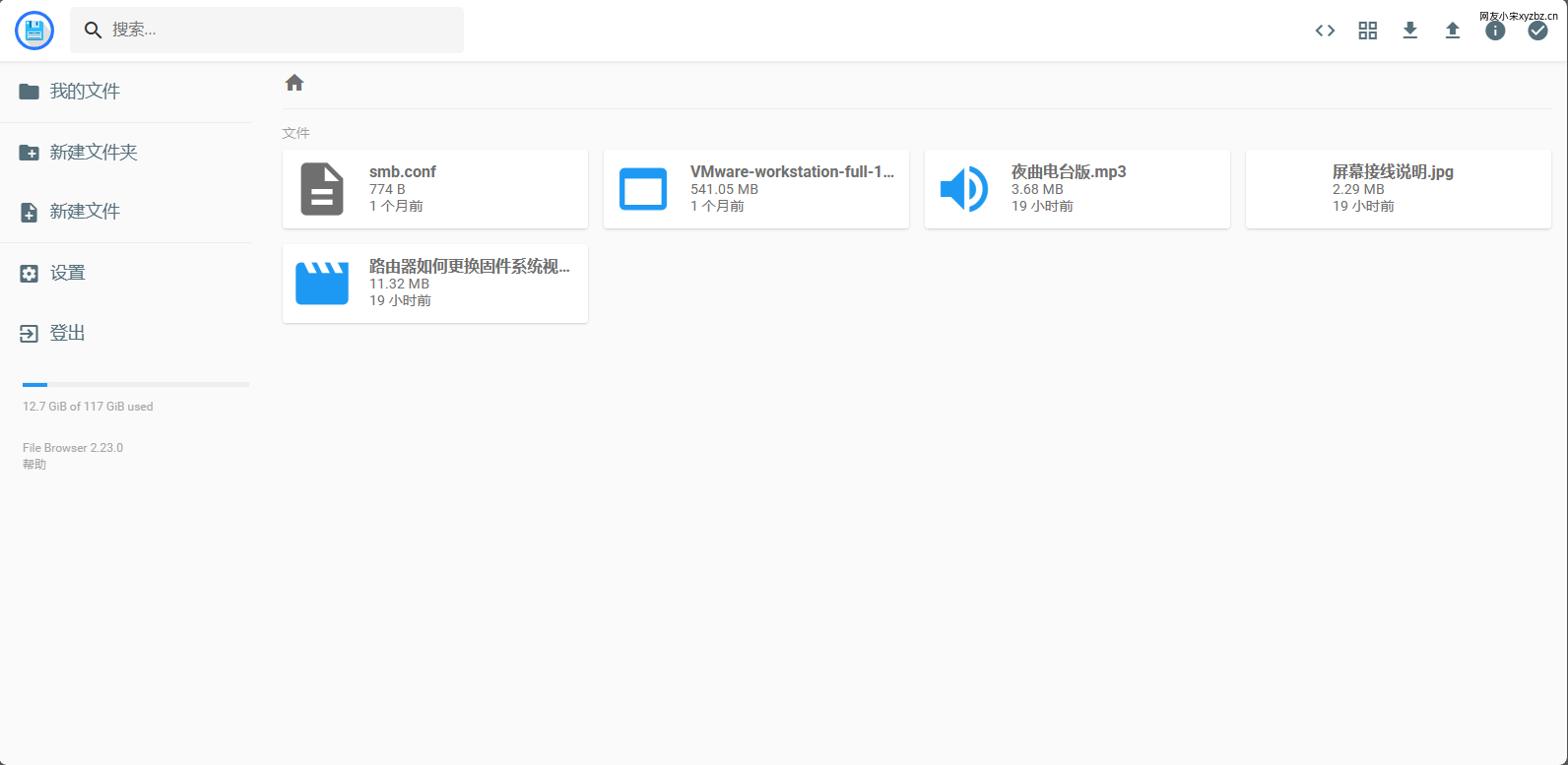Toggle the shell command icon
1568x765 pixels.
1326,31
